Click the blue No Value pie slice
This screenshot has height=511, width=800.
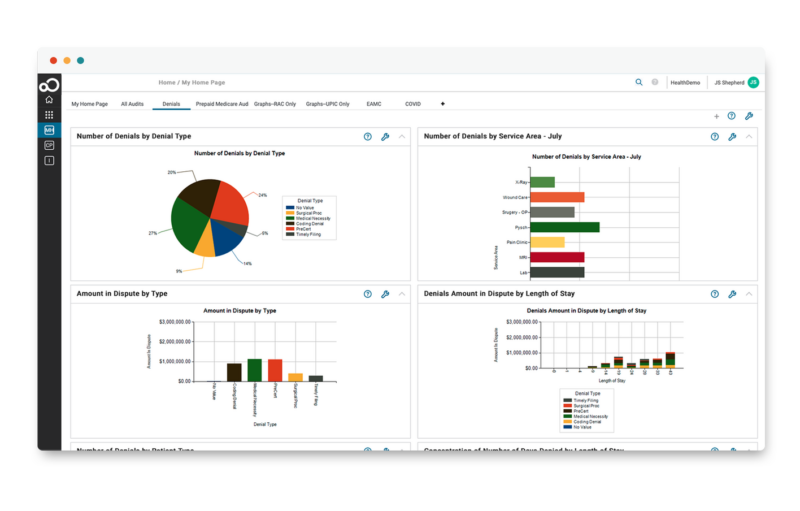(226, 237)
